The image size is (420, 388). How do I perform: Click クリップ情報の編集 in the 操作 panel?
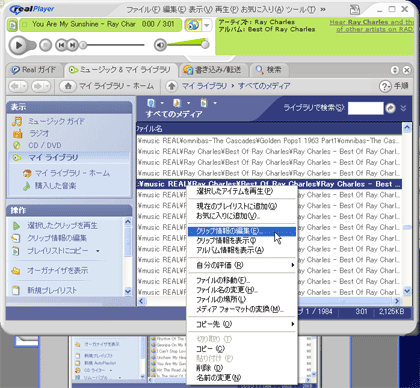57,238
